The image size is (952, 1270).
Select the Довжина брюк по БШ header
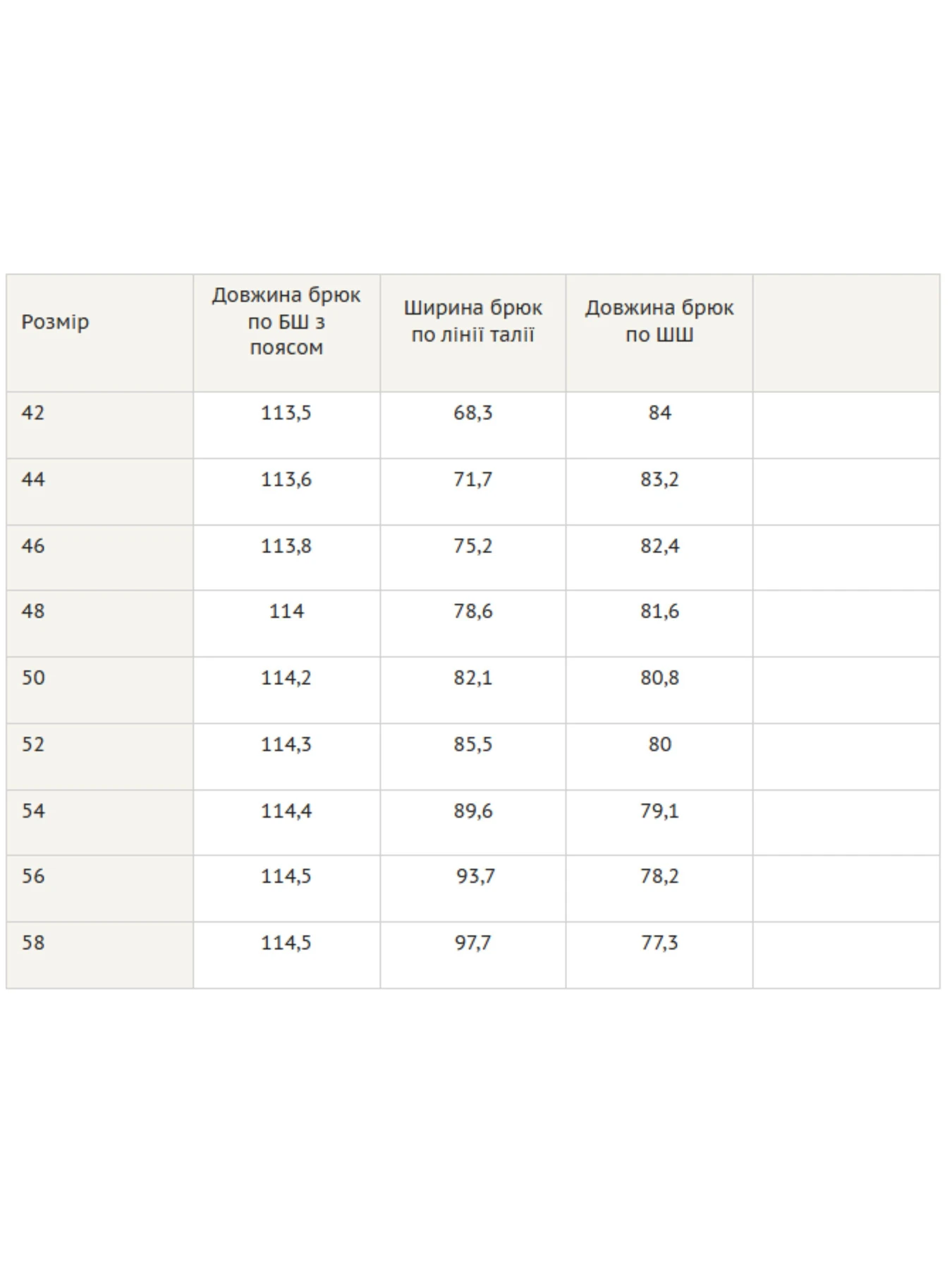pyautogui.click(x=286, y=321)
